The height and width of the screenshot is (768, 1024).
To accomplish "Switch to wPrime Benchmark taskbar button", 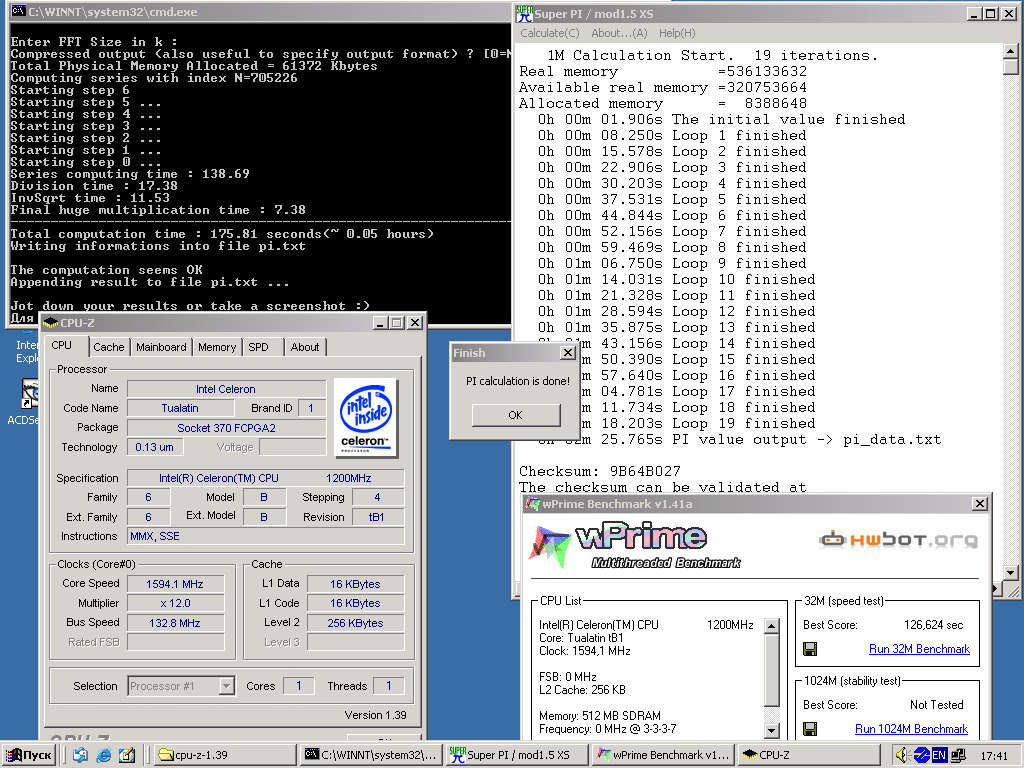I will (x=664, y=755).
